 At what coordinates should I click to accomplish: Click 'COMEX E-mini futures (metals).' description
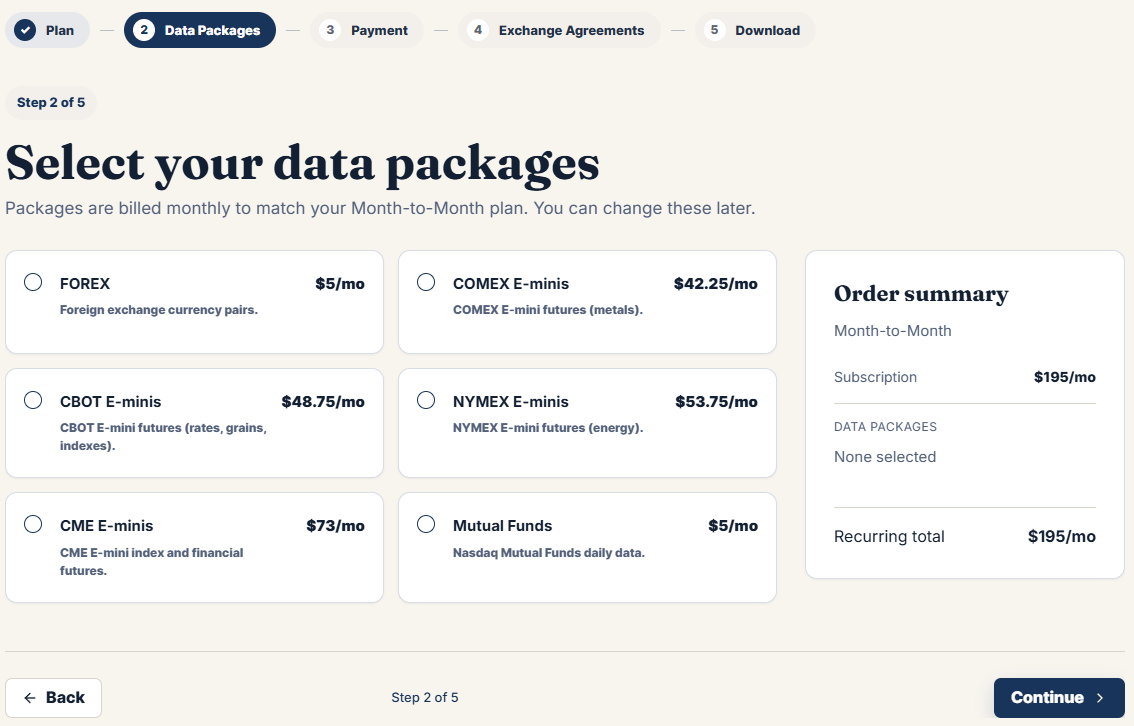[548, 309]
